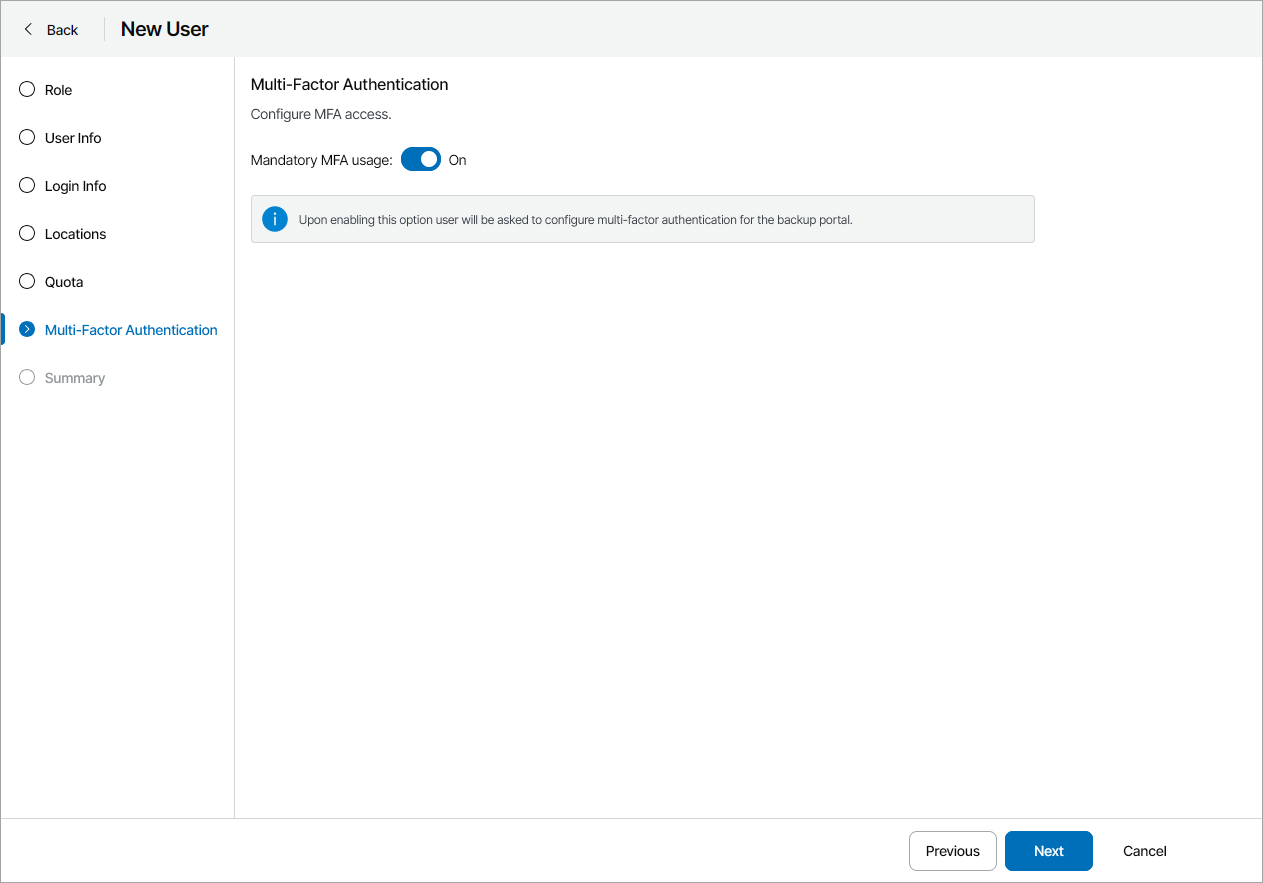The image size is (1263, 883).
Task: Select the Summary step in the sidebar
Action: 74,377
